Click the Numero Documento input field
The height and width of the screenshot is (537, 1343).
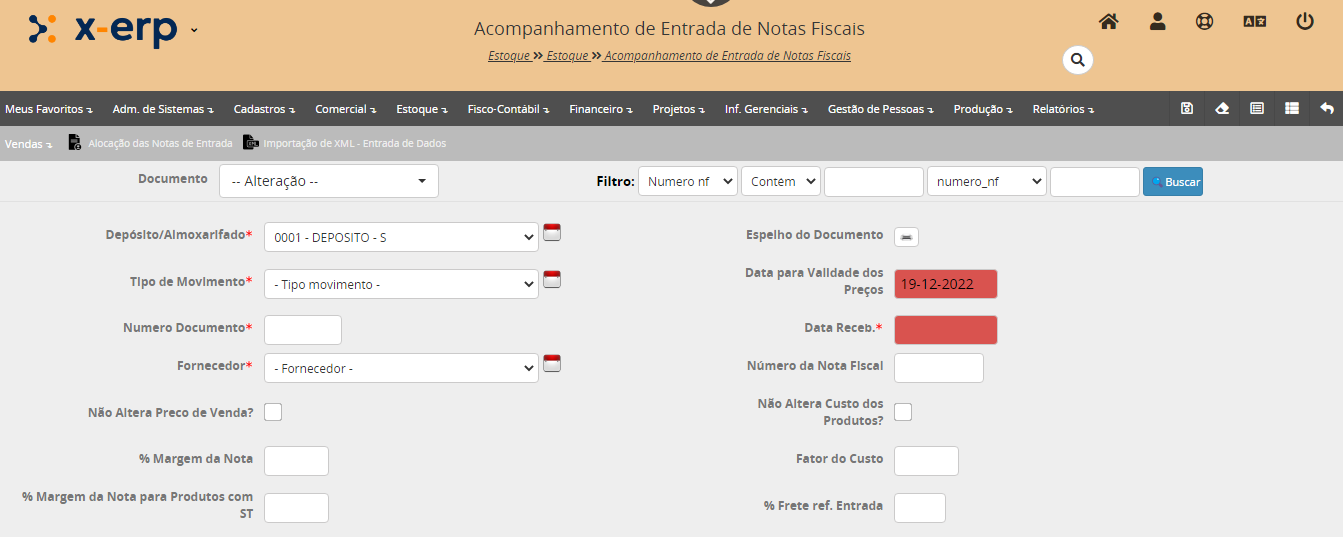[302, 330]
